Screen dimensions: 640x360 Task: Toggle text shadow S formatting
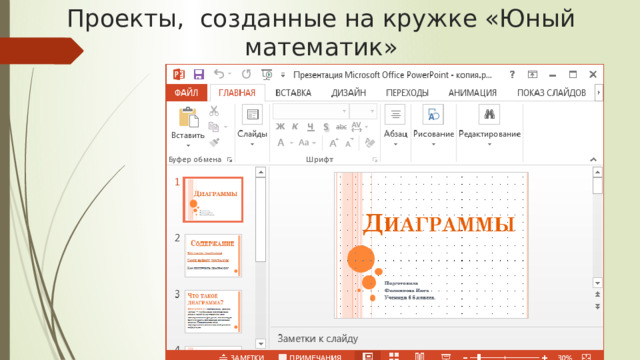pos(326,127)
